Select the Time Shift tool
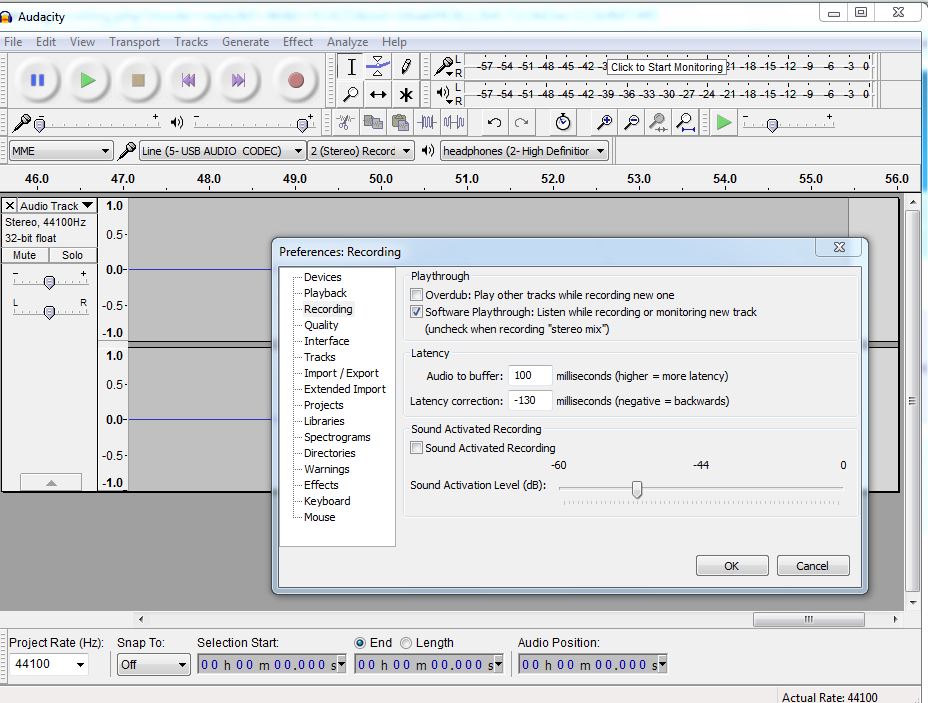 (378, 94)
